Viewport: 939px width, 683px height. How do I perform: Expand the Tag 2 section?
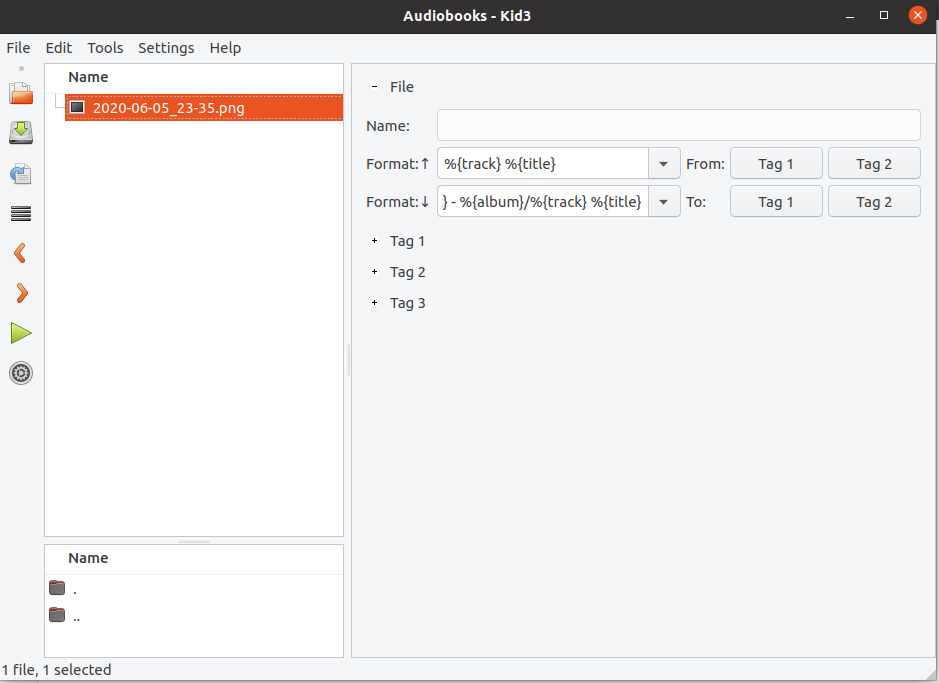click(x=378, y=272)
